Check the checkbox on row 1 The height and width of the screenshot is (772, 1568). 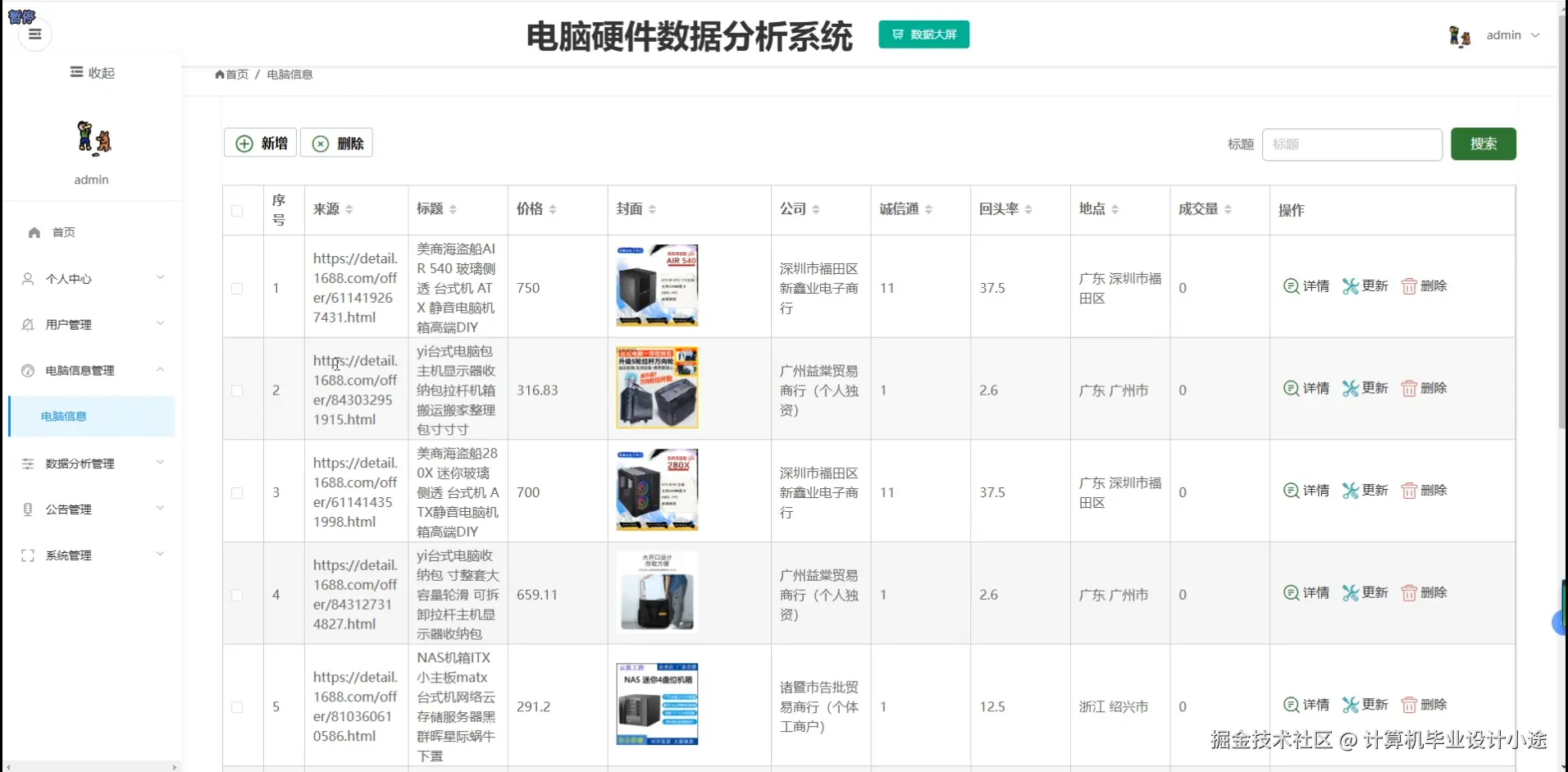click(238, 289)
